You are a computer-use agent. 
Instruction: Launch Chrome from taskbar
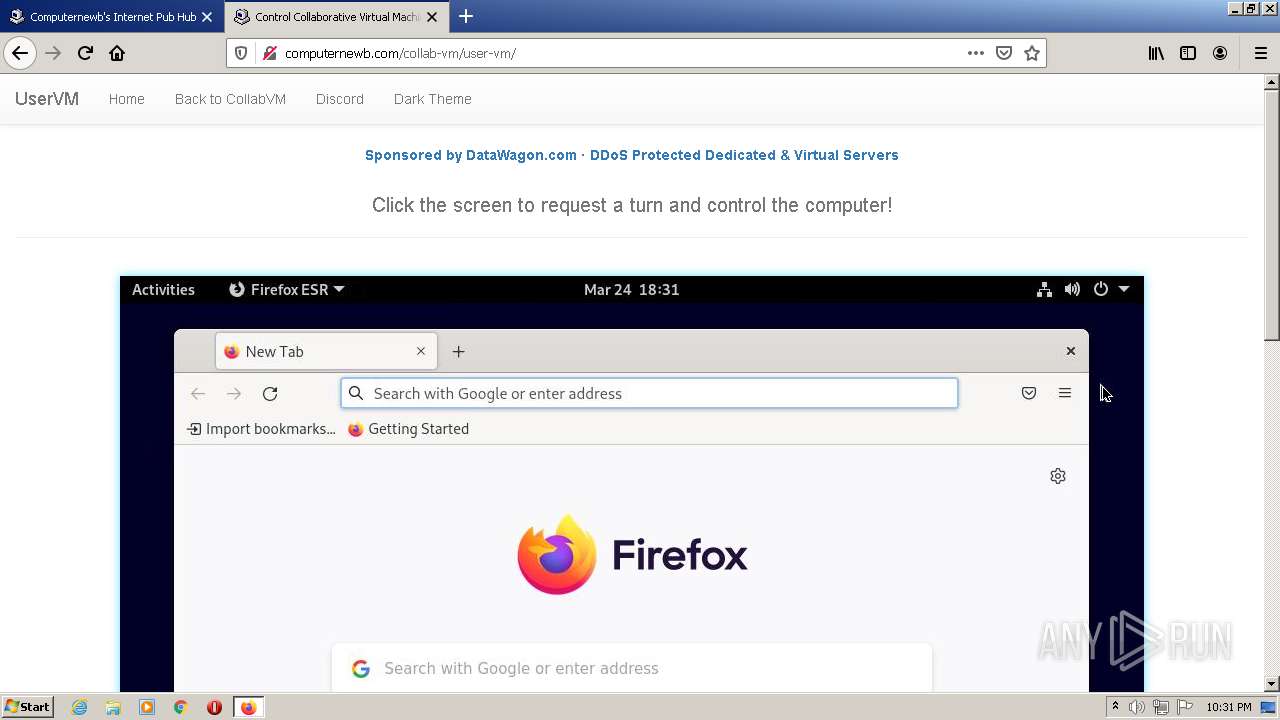[180, 707]
